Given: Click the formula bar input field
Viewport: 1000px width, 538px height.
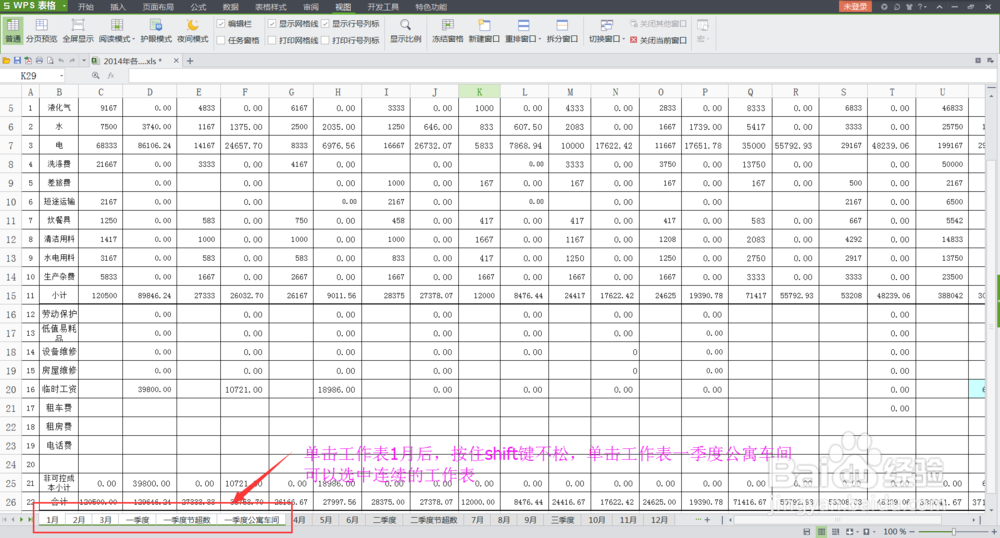Looking at the screenshot, I should (x=561, y=75).
